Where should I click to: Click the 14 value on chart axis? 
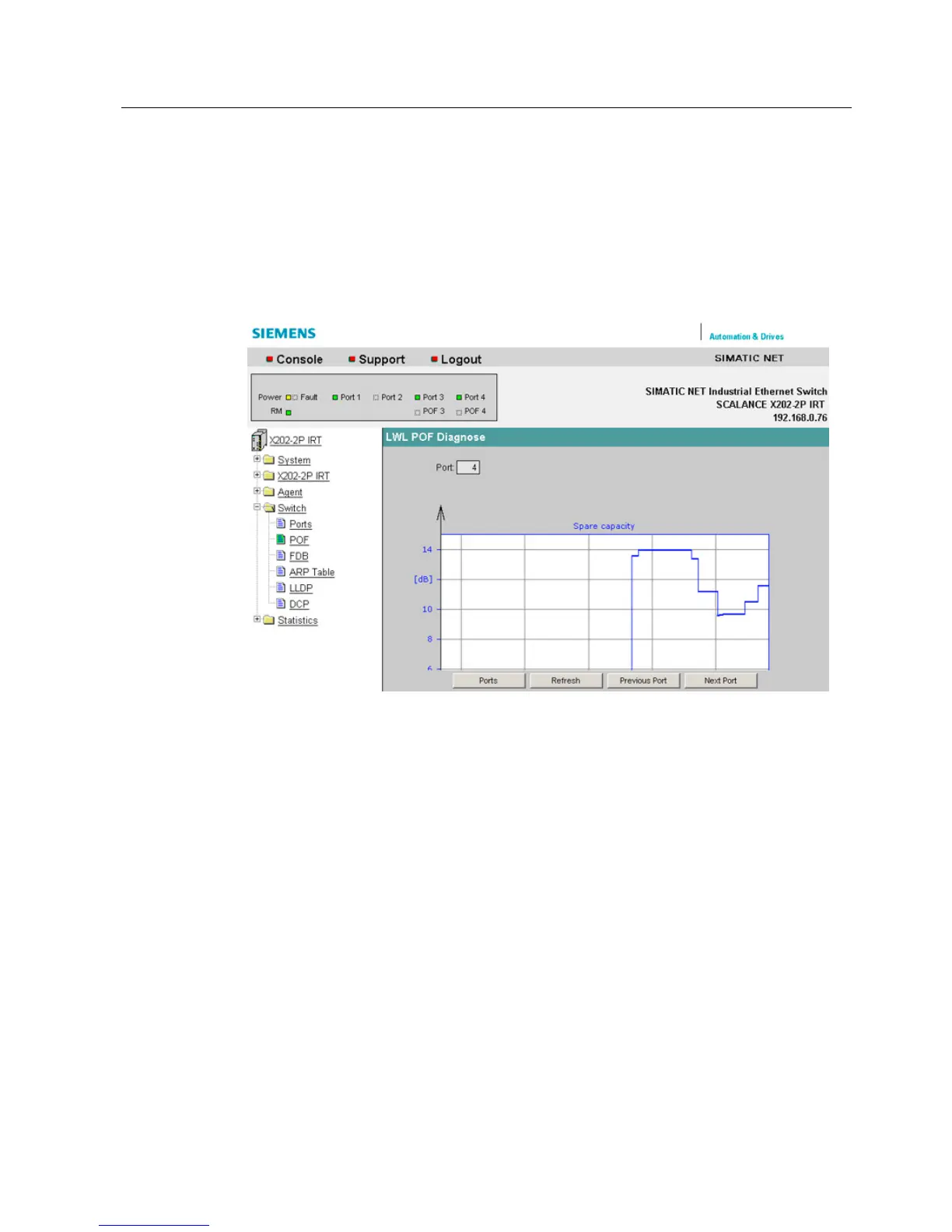tap(427, 550)
